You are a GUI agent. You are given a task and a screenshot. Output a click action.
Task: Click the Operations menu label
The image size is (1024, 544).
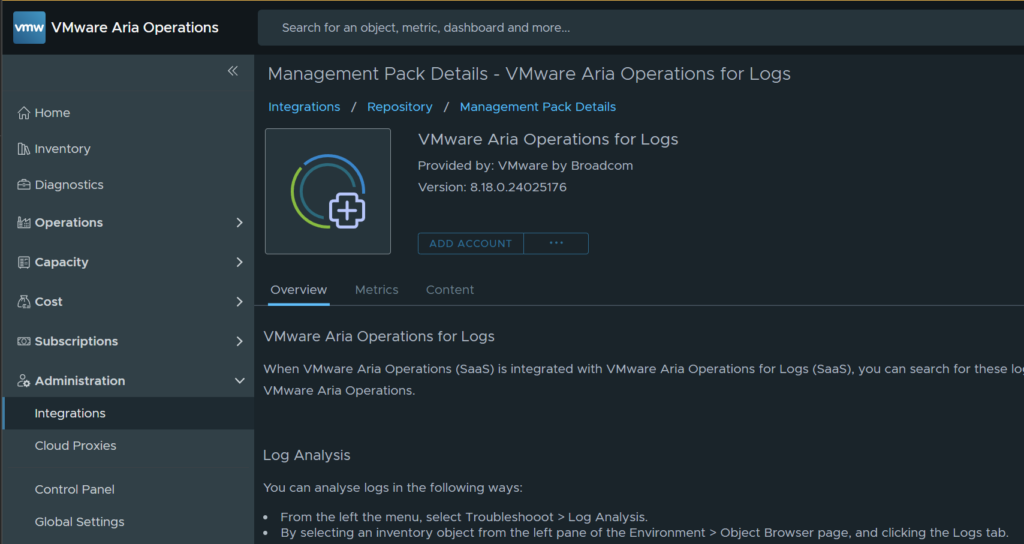point(69,223)
